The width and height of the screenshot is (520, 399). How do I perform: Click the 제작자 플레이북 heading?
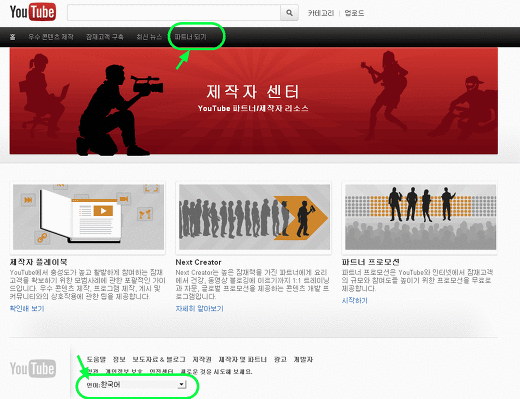[x=38, y=262]
